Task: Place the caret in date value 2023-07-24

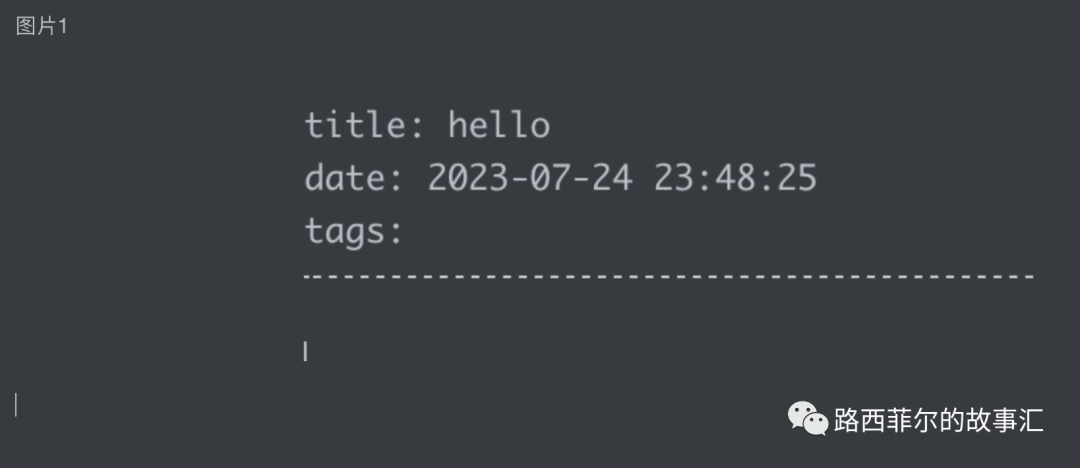Action: click(x=530, y=178)
